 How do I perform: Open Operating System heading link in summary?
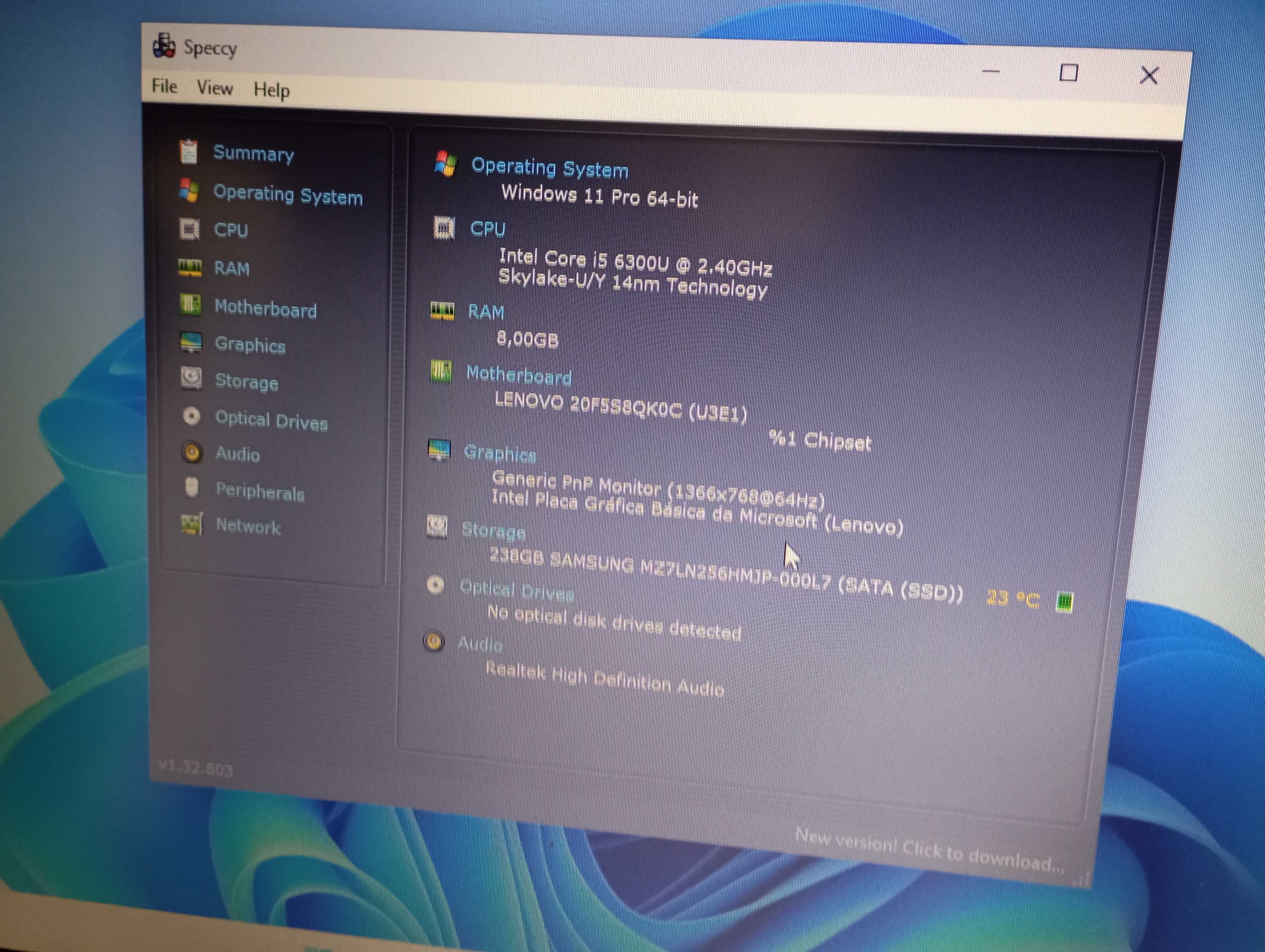point(550,168)
